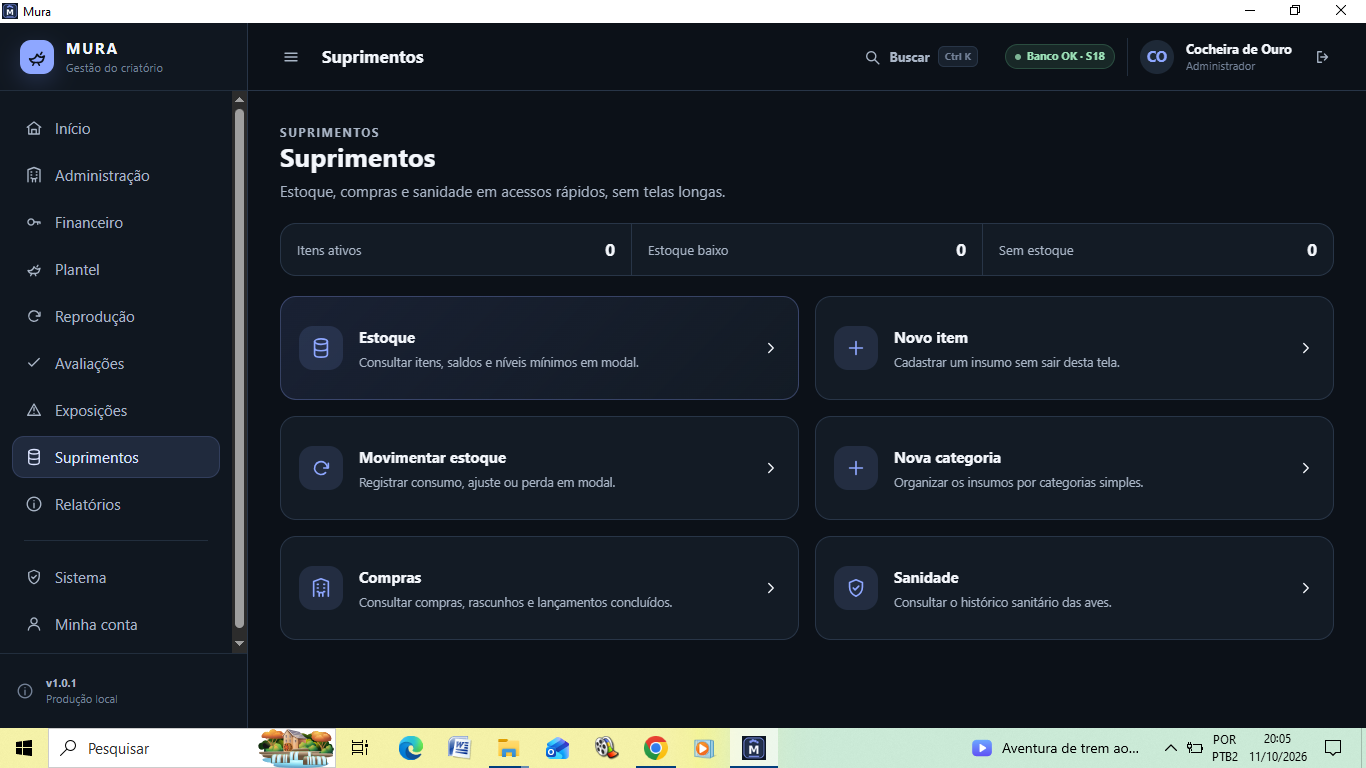Click the Estoque baixo counter
This screenshot has height=768, width=1366.
pos(807,250)
